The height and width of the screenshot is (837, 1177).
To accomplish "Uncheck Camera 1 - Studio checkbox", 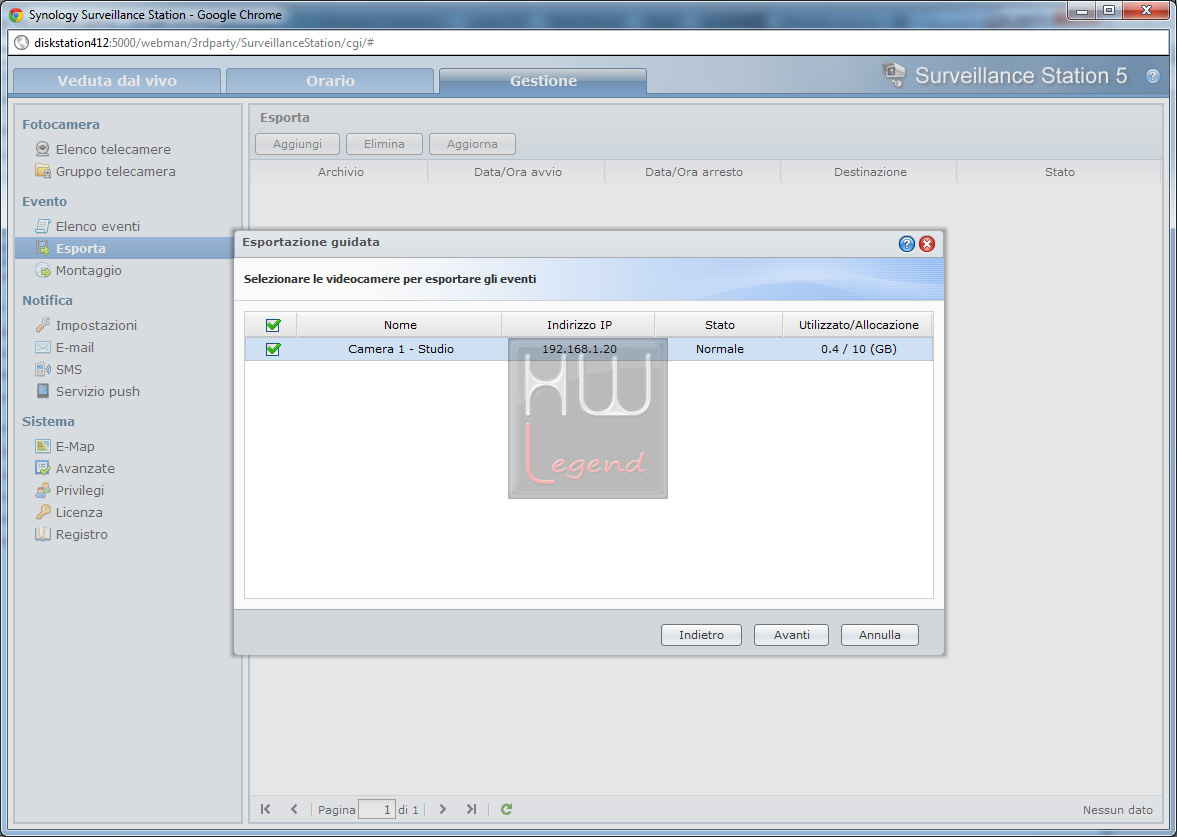I will click(273, 349).
